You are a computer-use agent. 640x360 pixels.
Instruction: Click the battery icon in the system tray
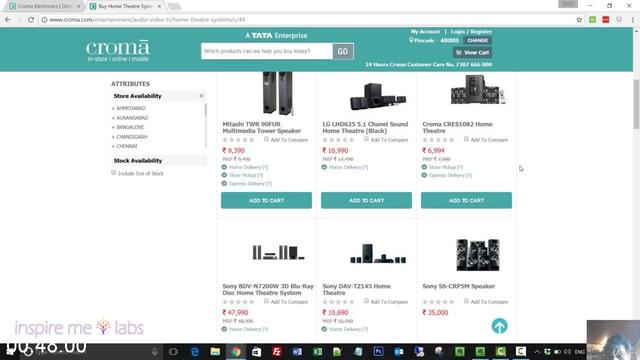(557, 351)
